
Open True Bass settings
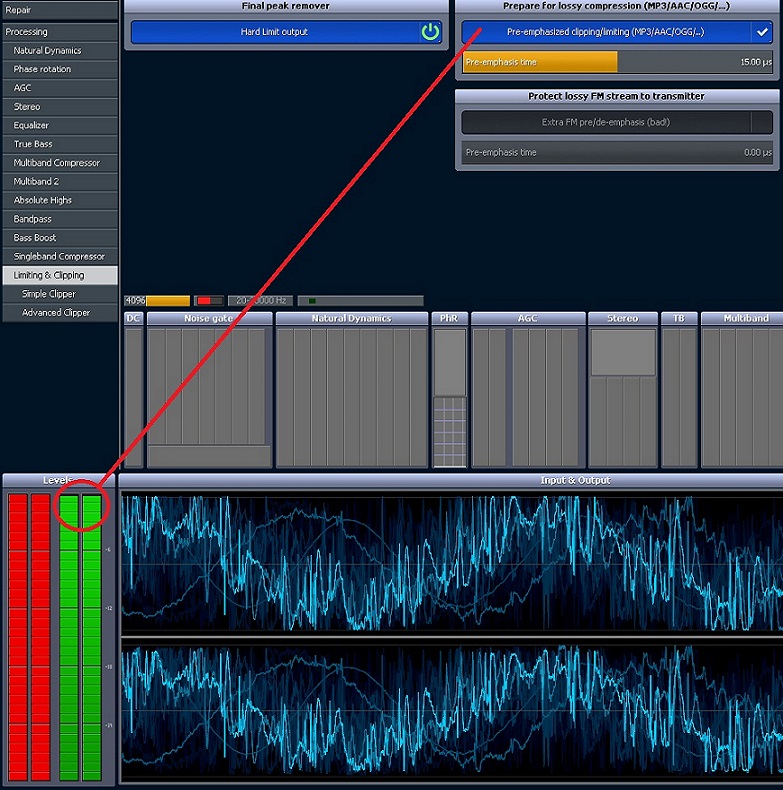(x=60, y=144)
